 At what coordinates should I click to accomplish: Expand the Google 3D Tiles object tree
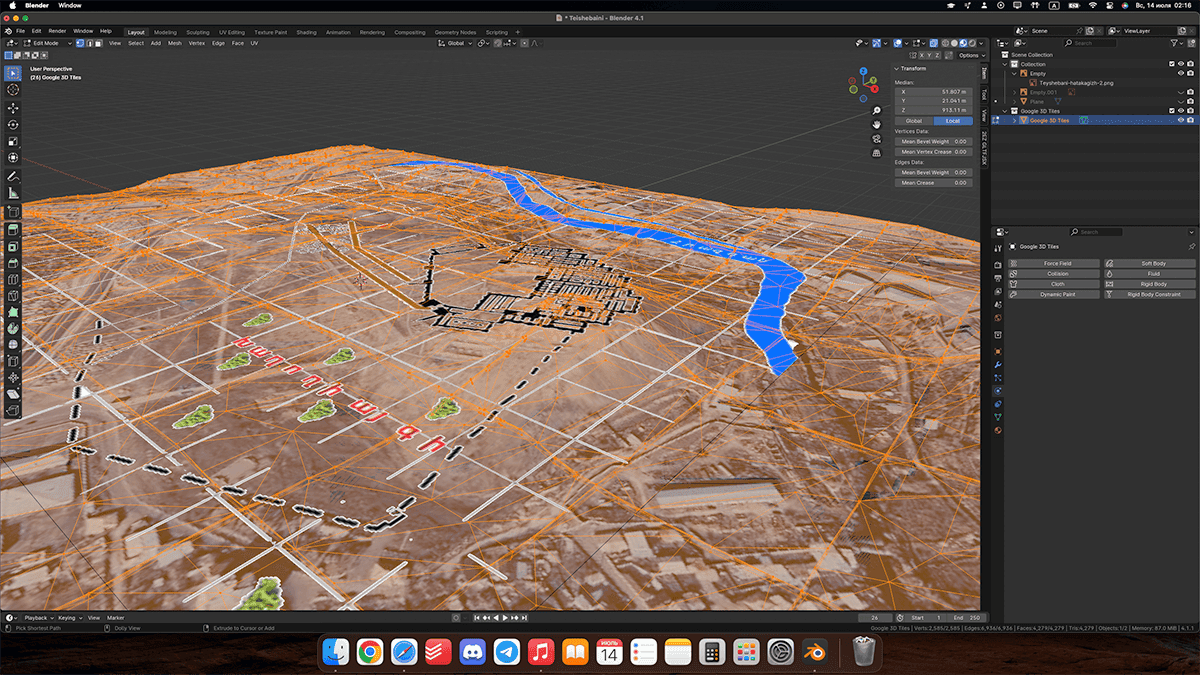[1014, 120]
